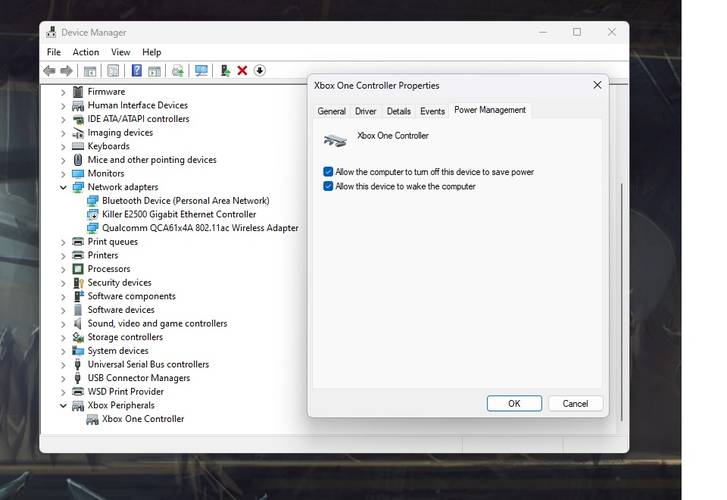Expand Software components
This screenshot has height=500, width=727.
click(63, 296)
